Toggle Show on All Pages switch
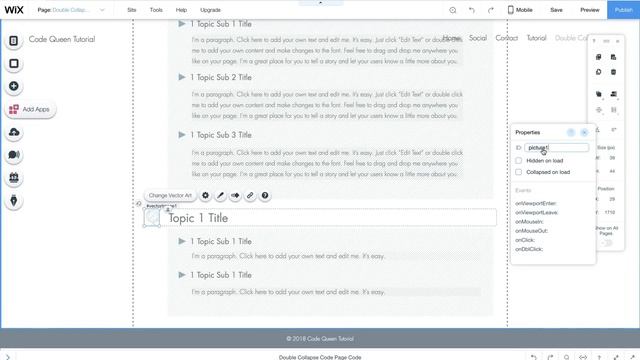 607,243
